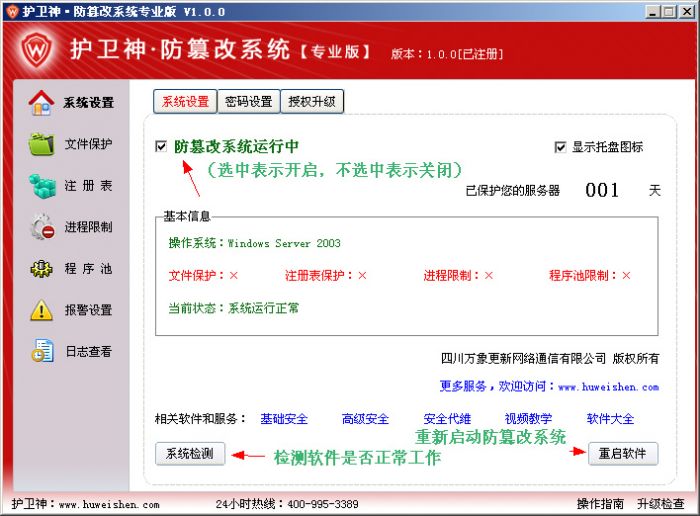The width and height of the screenshot is (700, 516).
Task: Open the 软件大全 link
Action: (610, 419)
